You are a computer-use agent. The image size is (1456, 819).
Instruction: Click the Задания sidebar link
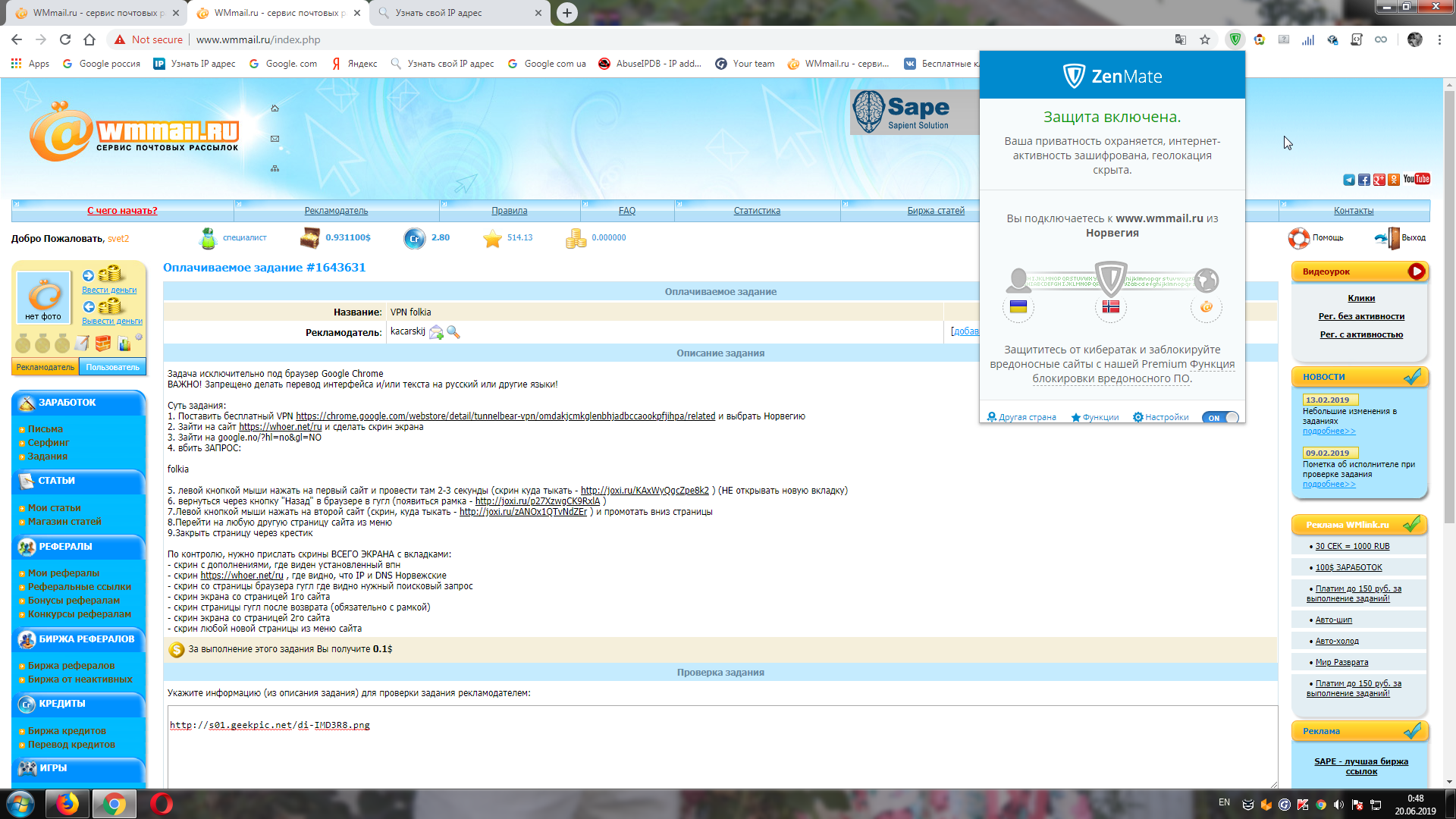[x=48, y=457]
